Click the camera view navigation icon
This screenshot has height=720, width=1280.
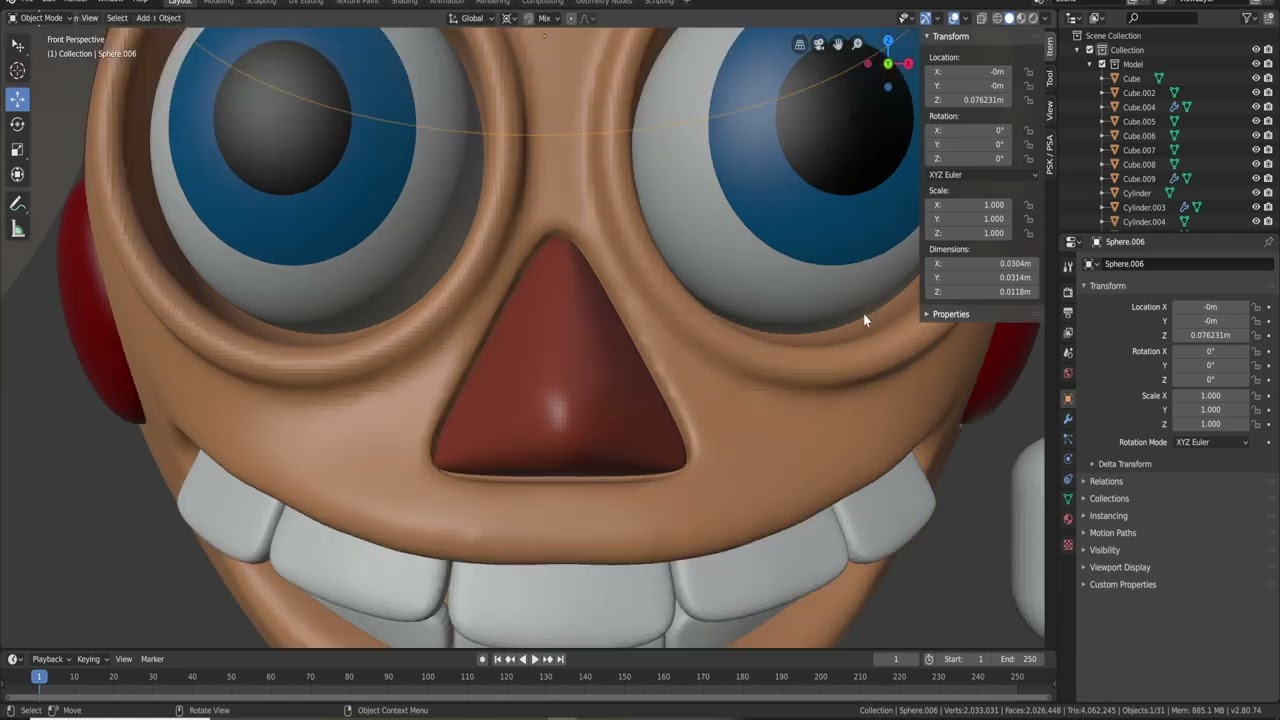[819, 44]
